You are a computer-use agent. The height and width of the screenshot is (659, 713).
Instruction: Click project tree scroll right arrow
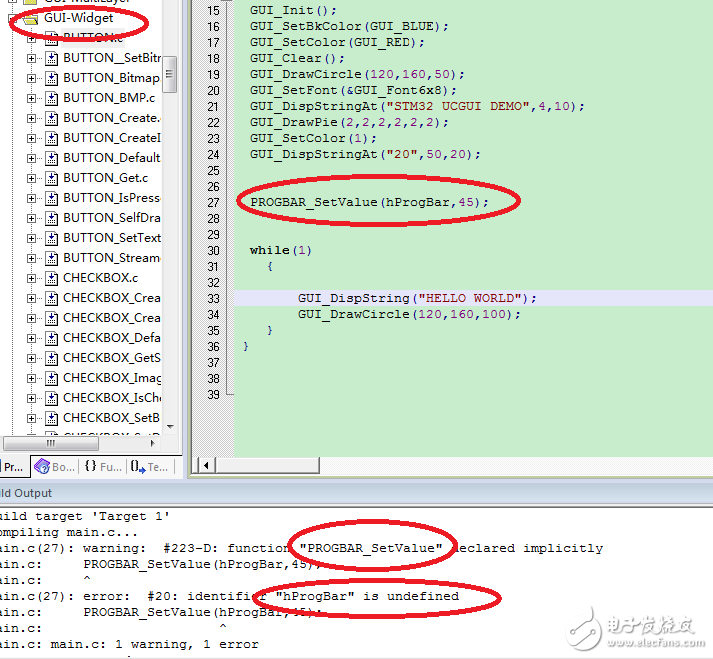pyautogui.click(x=152, y=443)
